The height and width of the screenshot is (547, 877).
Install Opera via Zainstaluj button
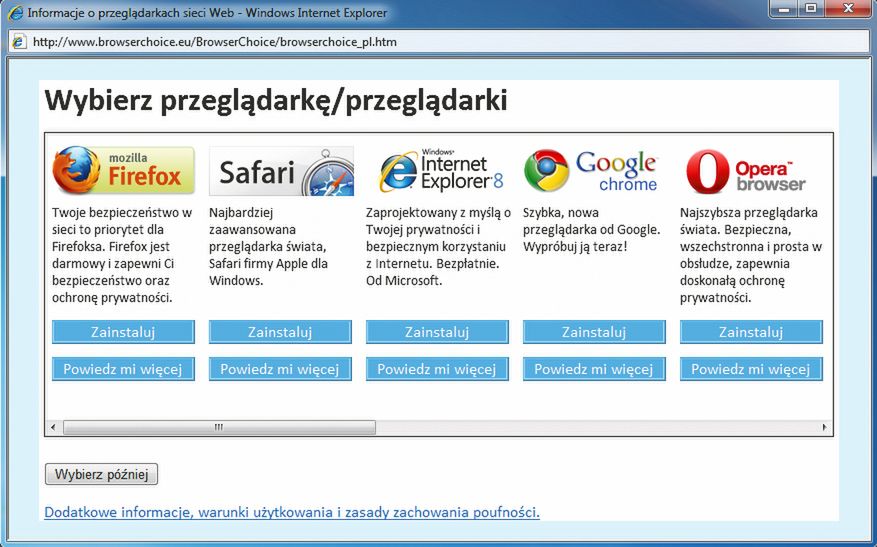pos(751,332)
